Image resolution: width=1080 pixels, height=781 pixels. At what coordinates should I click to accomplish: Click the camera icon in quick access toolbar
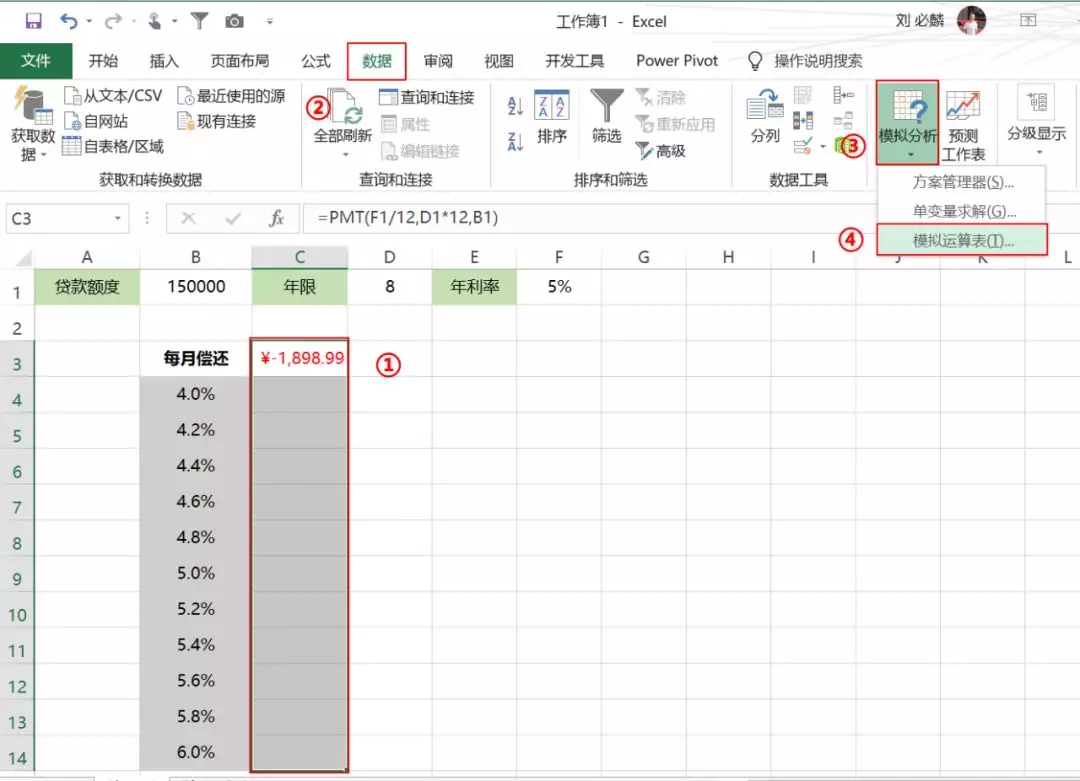point(234,21)
